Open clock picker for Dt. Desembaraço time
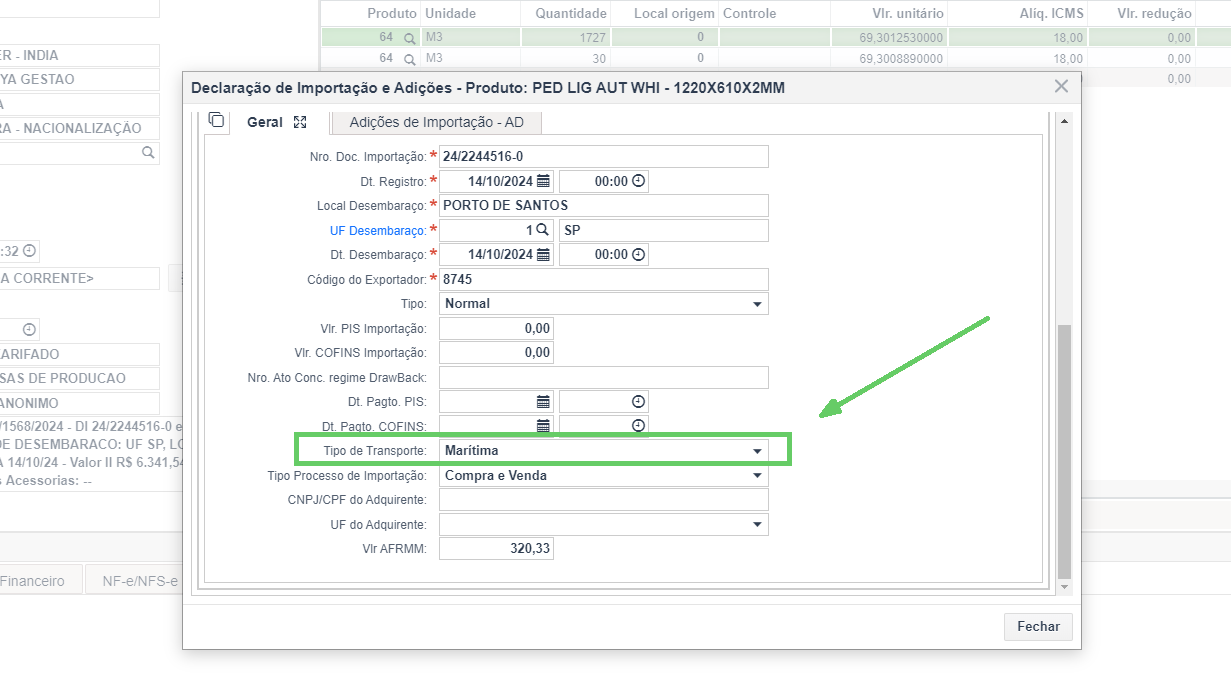This screenshot has height=697, width=1231. [x=638, y=254]
